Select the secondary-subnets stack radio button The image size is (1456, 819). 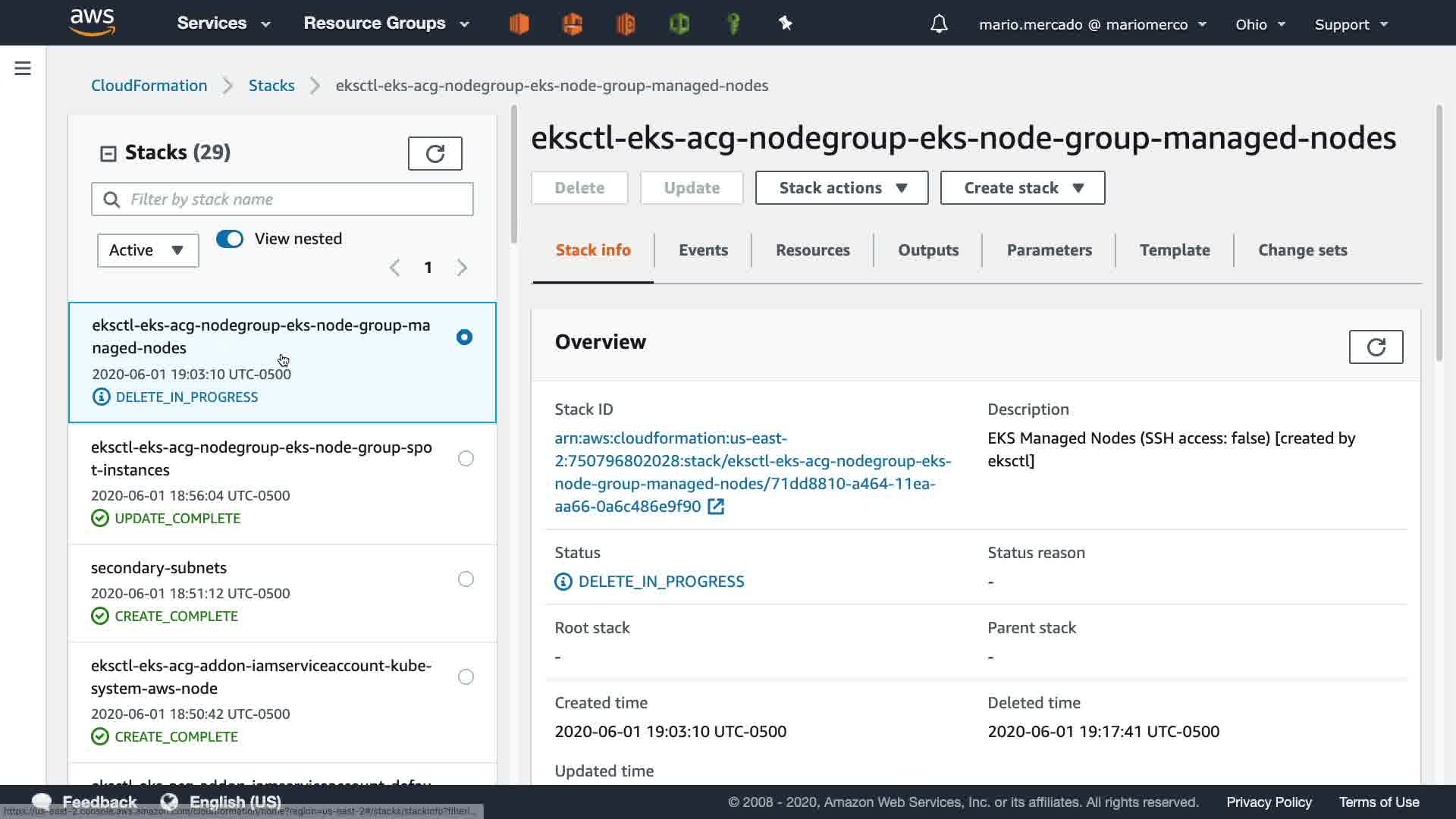point(466,579)
